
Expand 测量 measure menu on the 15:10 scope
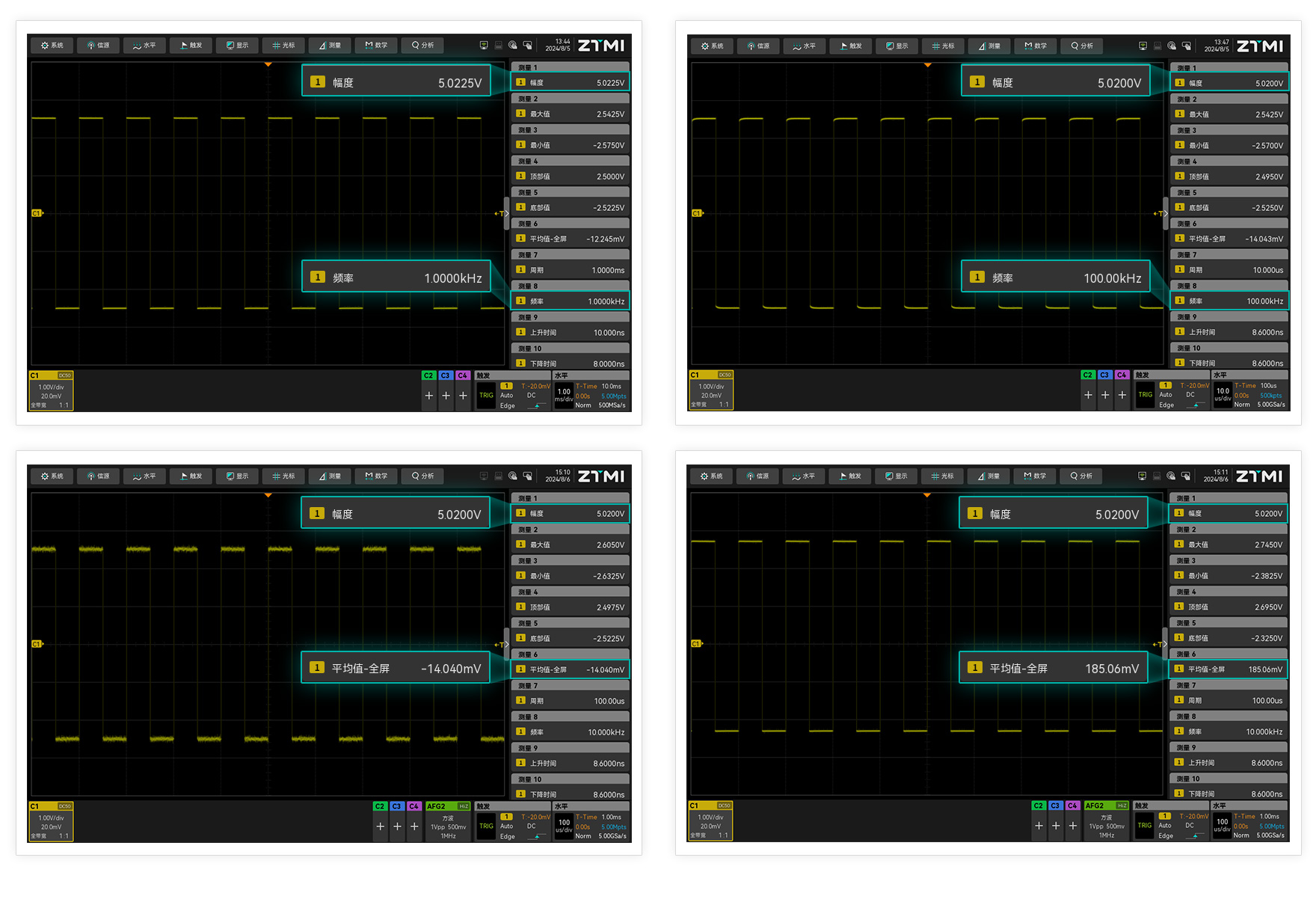pos(330,476)
